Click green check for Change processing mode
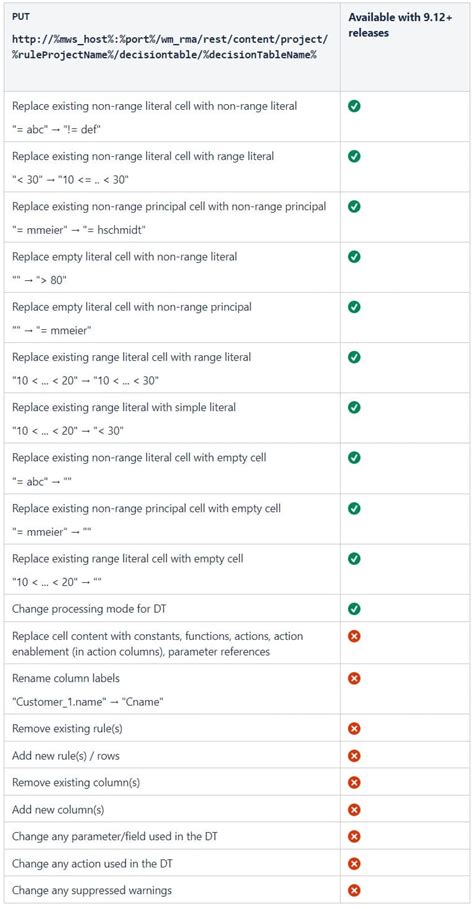474x909 pixels. pos(354,609)
